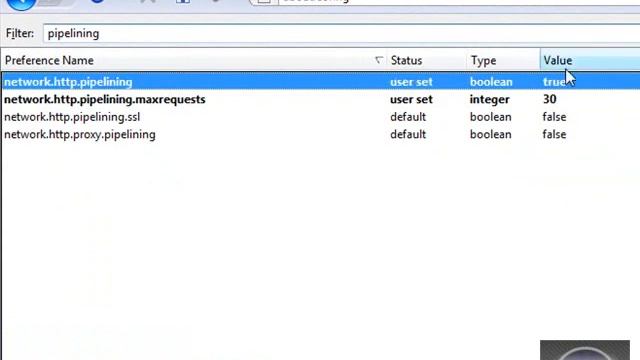Image resolution: width=640 pixels, height=360 pixels.
Task: Click false value of network.http.proxy.pipelining
Action: click(x=554, y=135)
